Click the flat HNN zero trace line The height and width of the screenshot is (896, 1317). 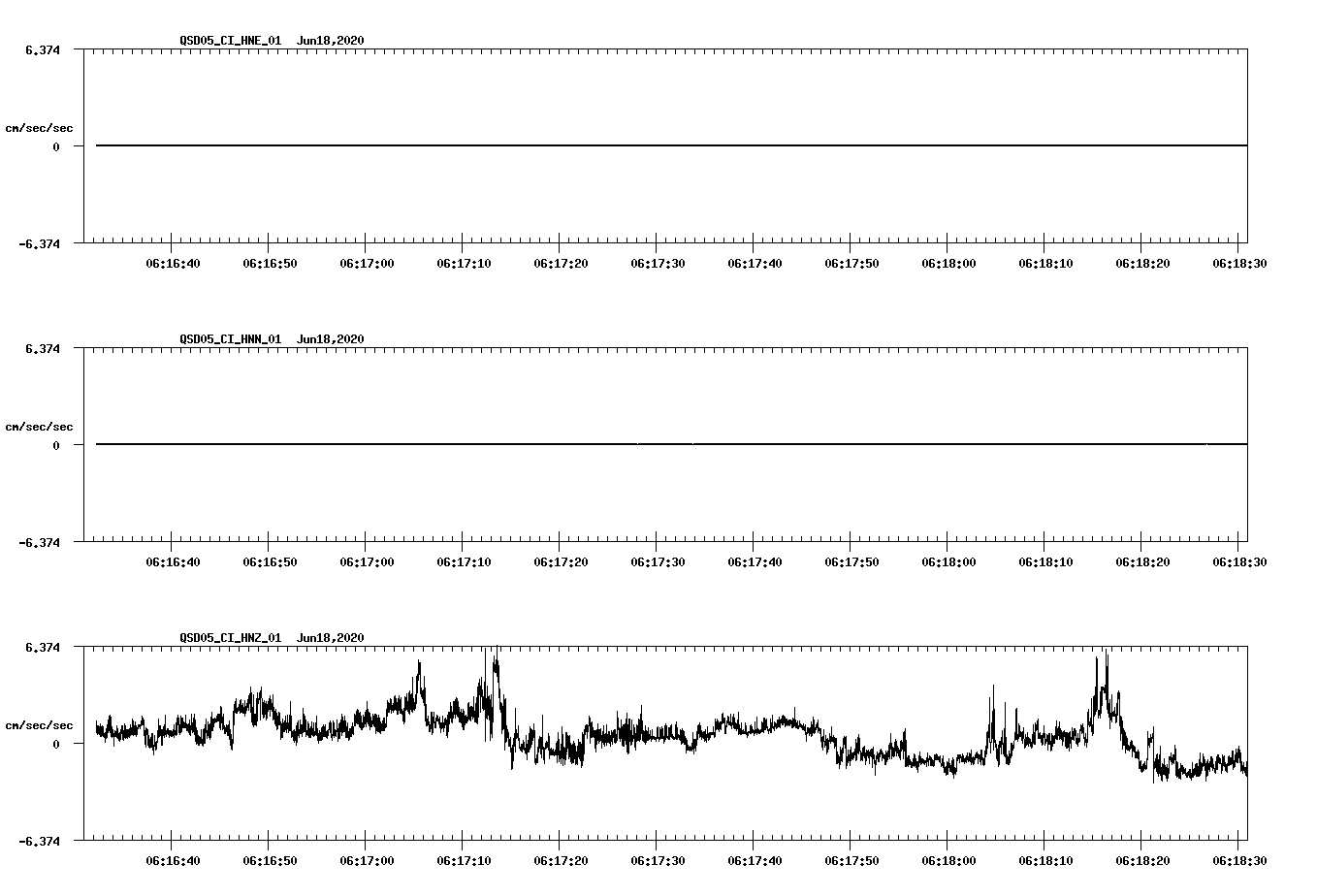pyautogui.click(x=671, y=444)
